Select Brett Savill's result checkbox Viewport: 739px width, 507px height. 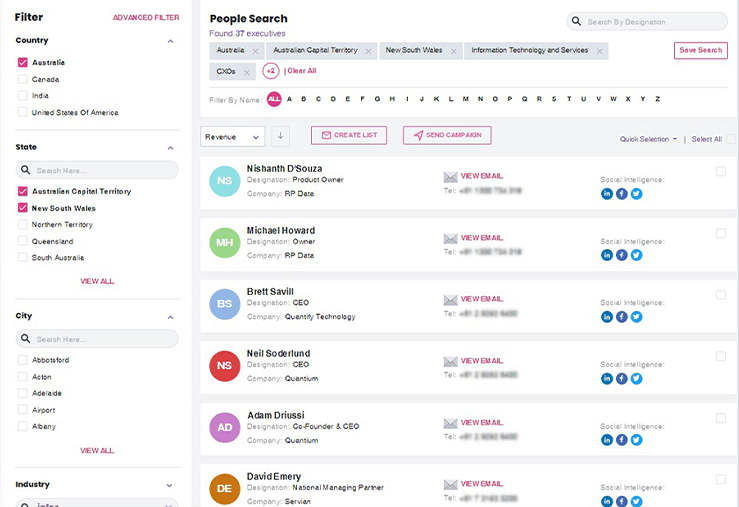(x=721, y=294)
